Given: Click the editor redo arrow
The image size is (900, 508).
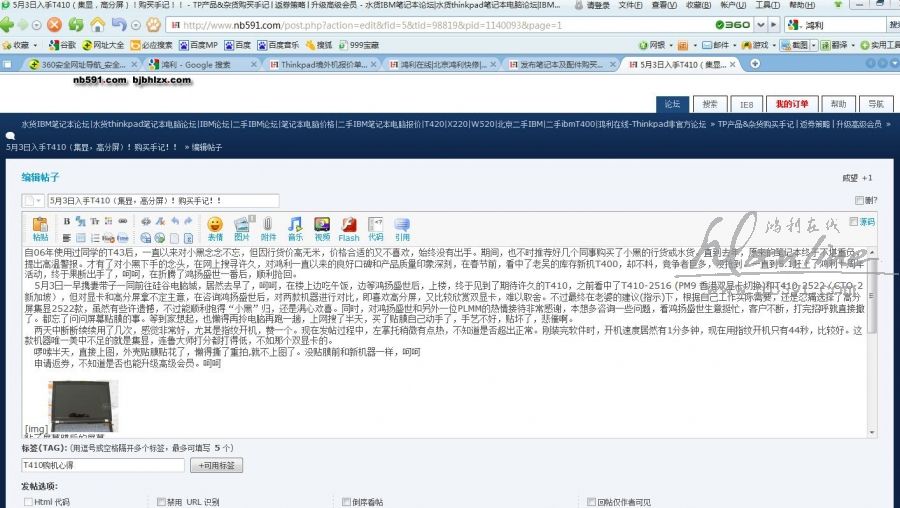Looking at the screenshot, I should click(189, 221).
